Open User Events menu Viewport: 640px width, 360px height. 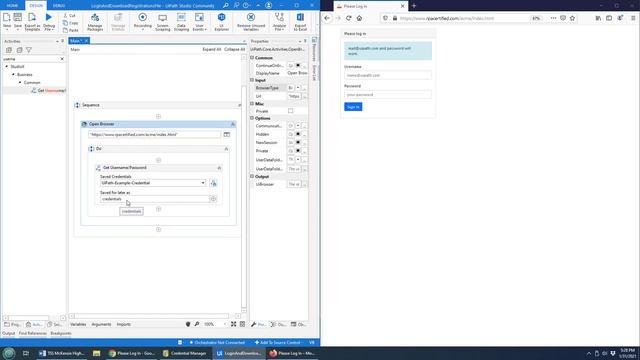[x=199, y=21]
